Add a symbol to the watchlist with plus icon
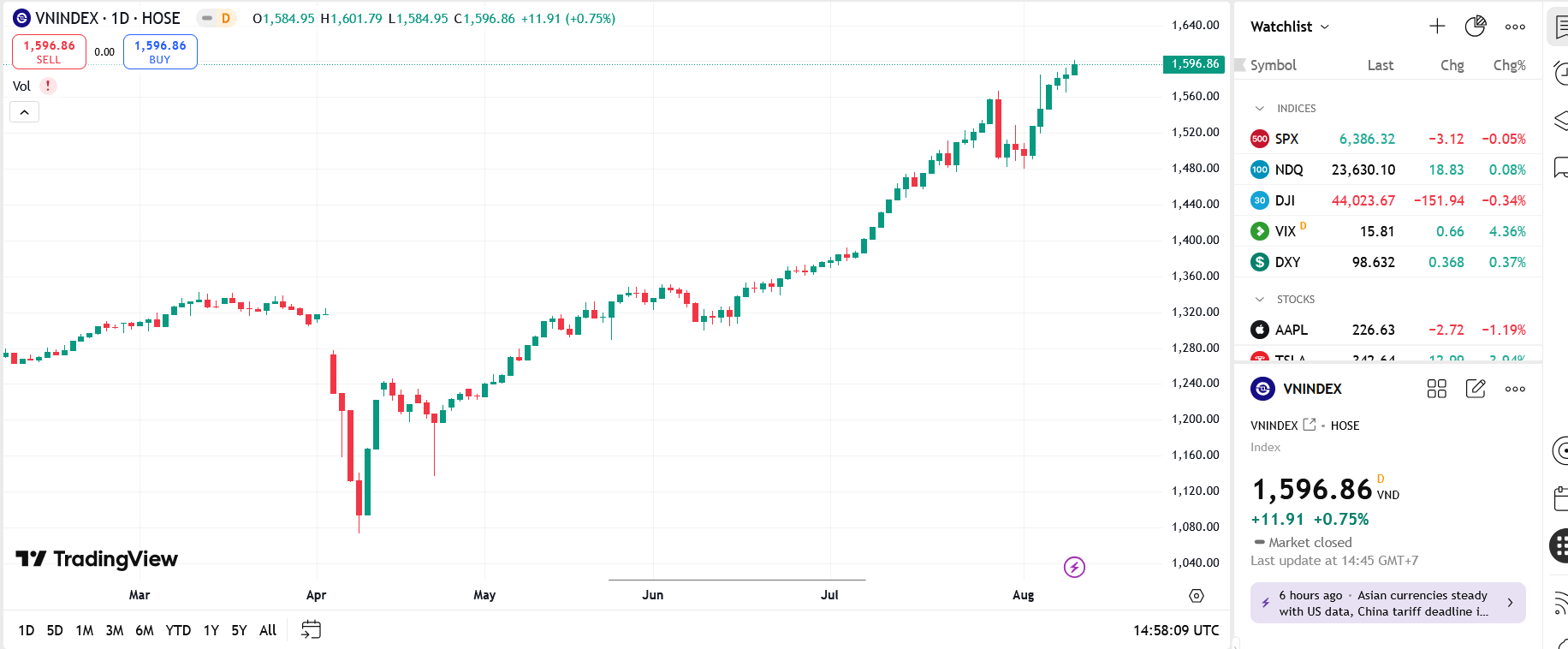Screen dimensions: 1568x649 click(x=1437, y=27)
